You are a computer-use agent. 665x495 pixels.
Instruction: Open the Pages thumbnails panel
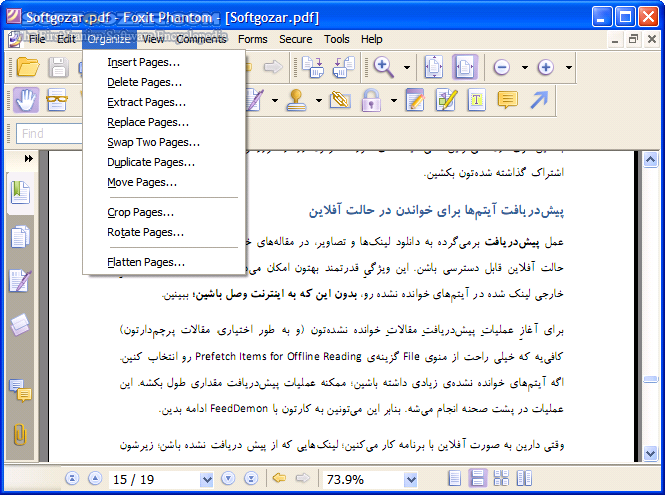(20, 237)
